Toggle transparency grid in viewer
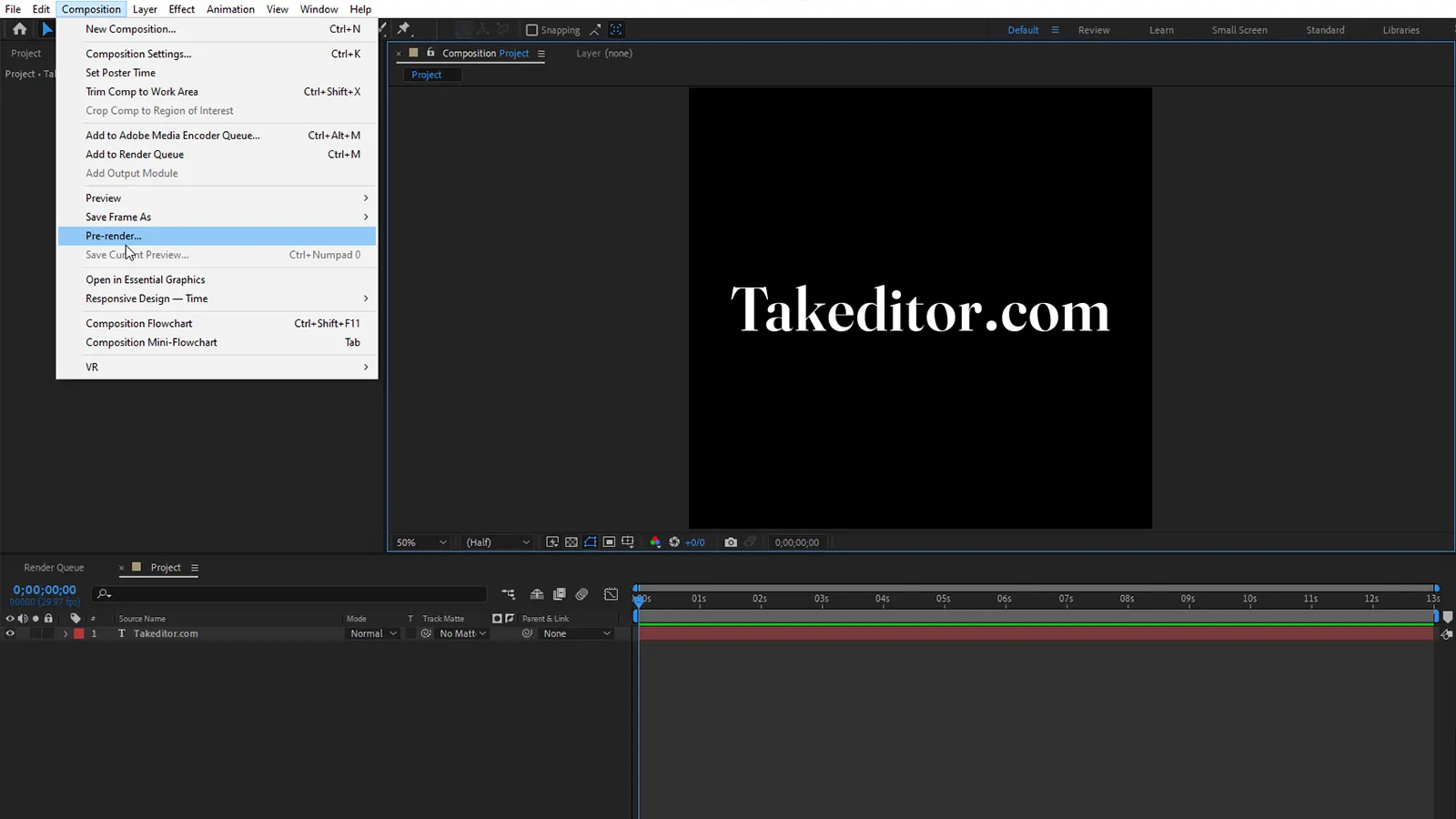 (x=571, y=542)
